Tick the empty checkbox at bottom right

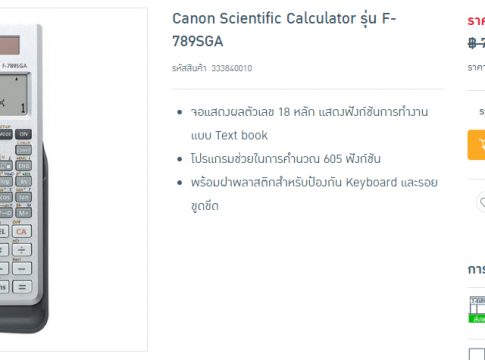(477, 354)
